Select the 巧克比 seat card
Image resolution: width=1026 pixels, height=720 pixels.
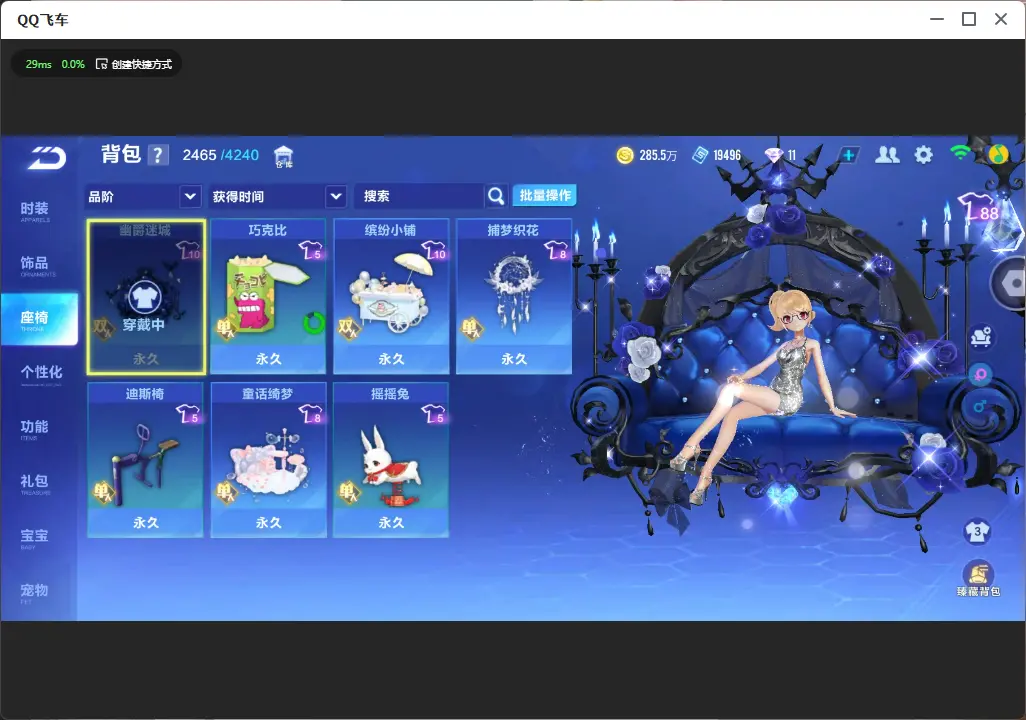[x=268, y=297]
